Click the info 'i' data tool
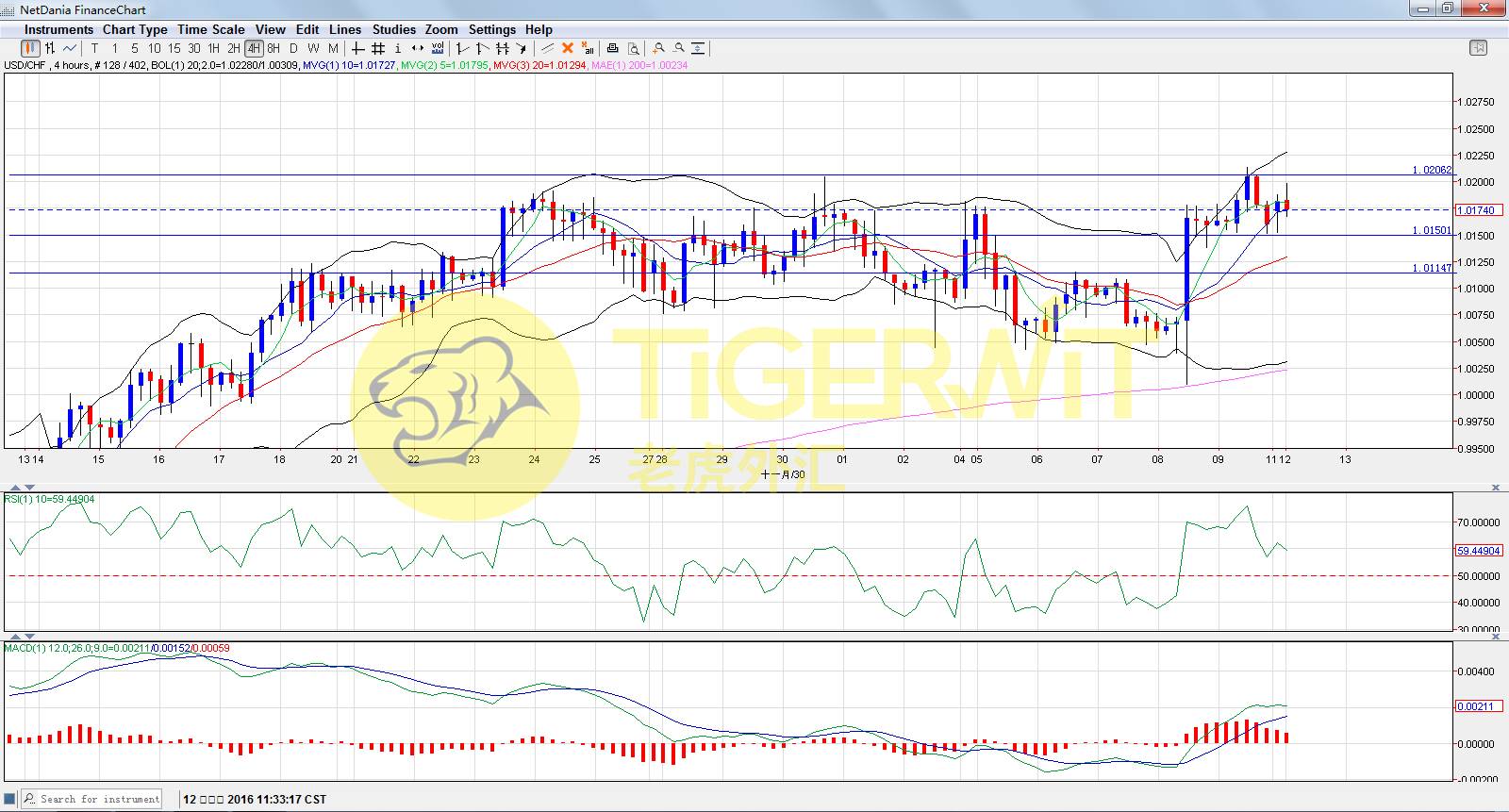This screenshot has width=1509, height=812. tap(397, 48)
